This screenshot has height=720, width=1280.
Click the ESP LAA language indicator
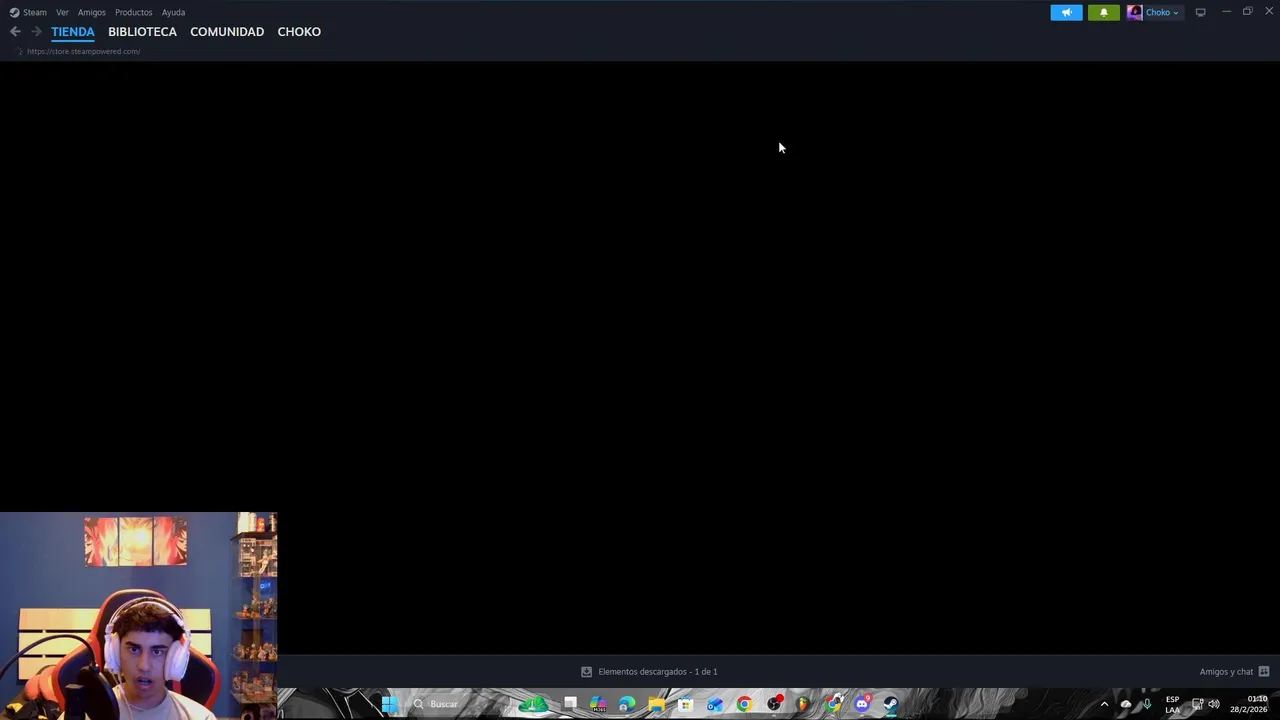click(x=1172, y=704)
